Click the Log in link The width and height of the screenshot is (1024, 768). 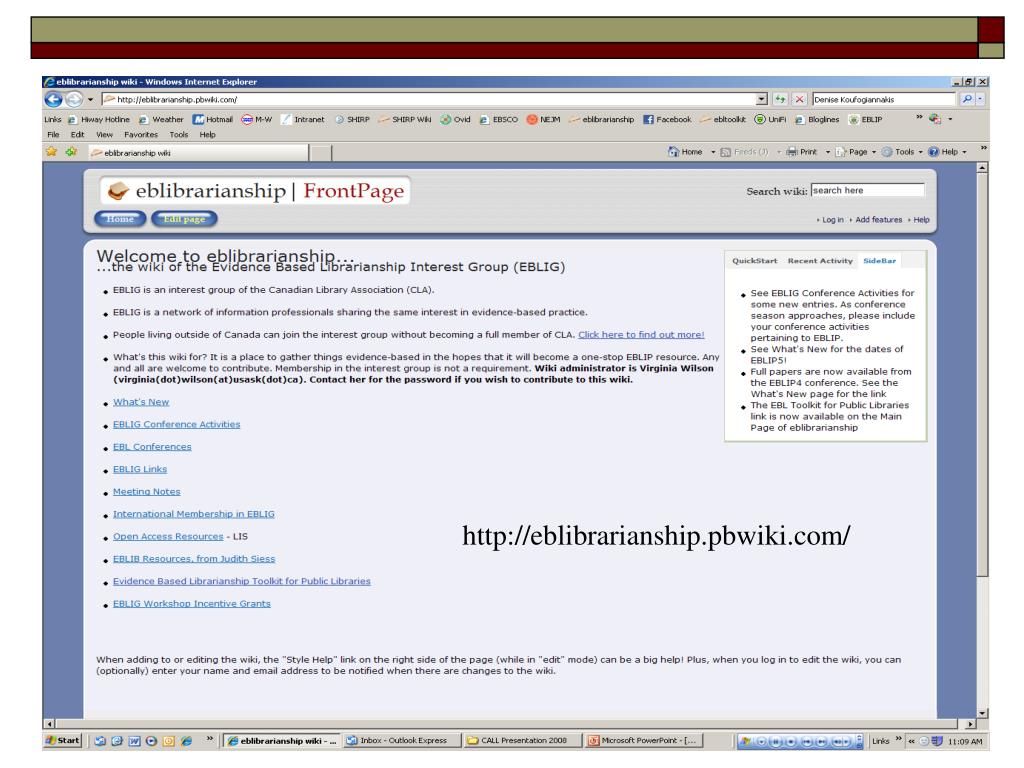(x=832, y=220)
